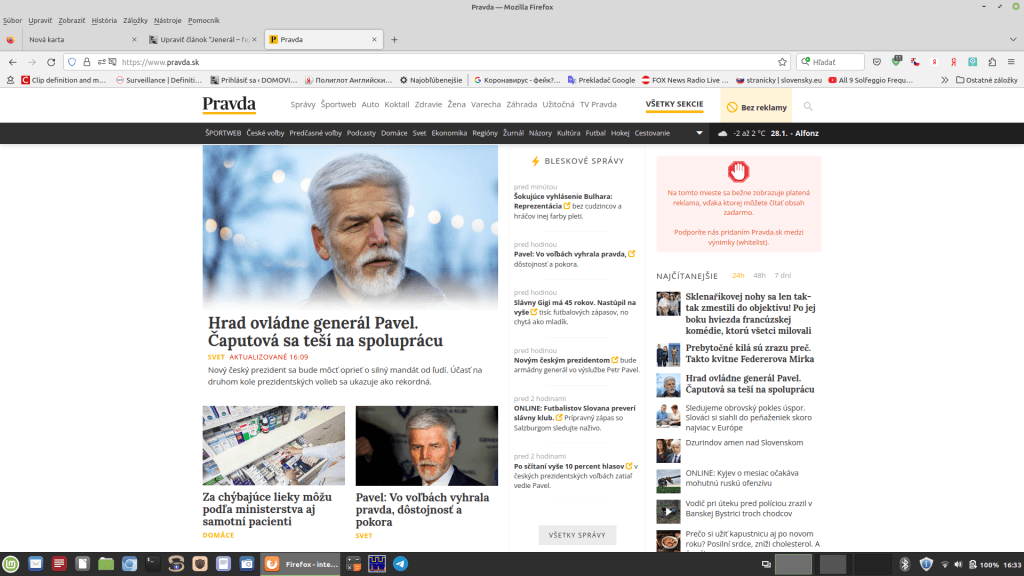Open a new tab with the plus button

[x=394, y=40]
